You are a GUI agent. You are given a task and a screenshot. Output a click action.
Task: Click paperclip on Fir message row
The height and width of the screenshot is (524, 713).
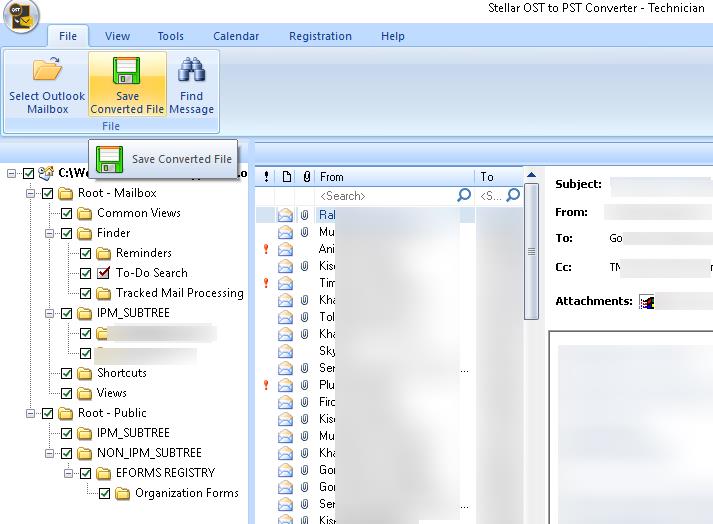[x=305, y=402]
